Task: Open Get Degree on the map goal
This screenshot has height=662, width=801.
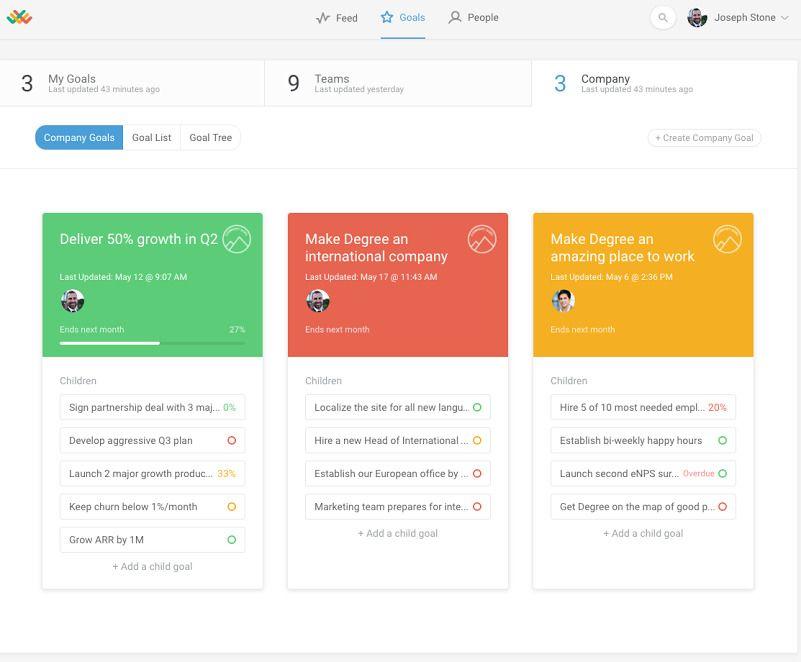Action: point(643,507)
